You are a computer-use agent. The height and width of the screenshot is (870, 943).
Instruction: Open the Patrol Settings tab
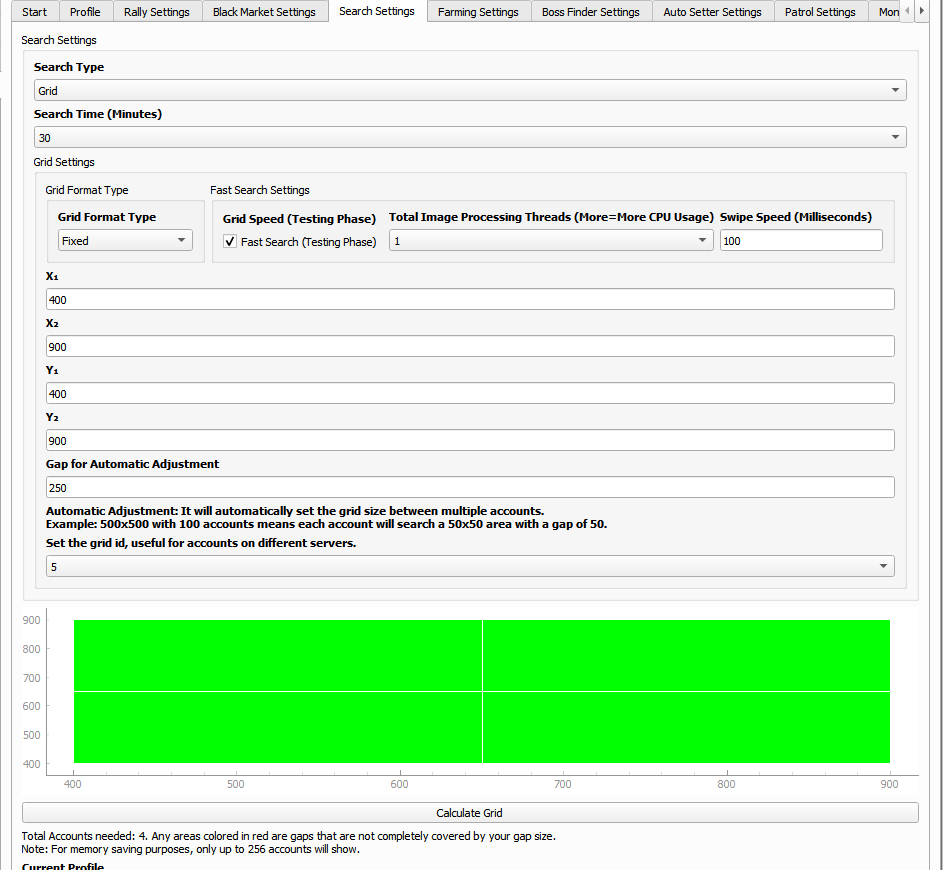click(x=819, y=12)
